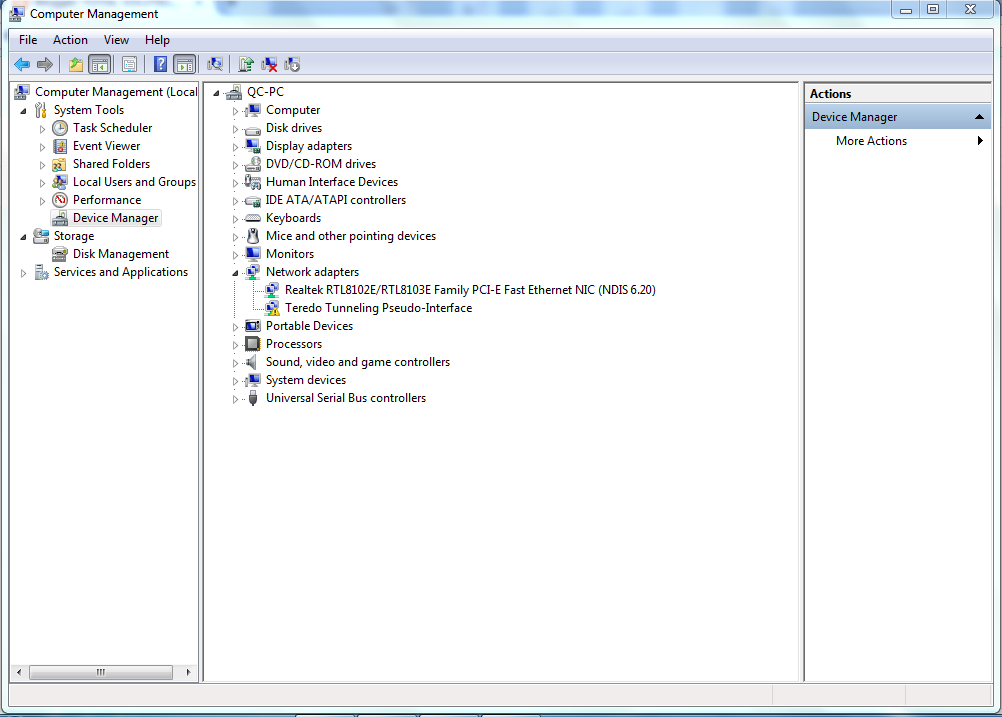Click the Performance icon in the tree
Screen dimensions: 1002x717
[x=60, y=200]
